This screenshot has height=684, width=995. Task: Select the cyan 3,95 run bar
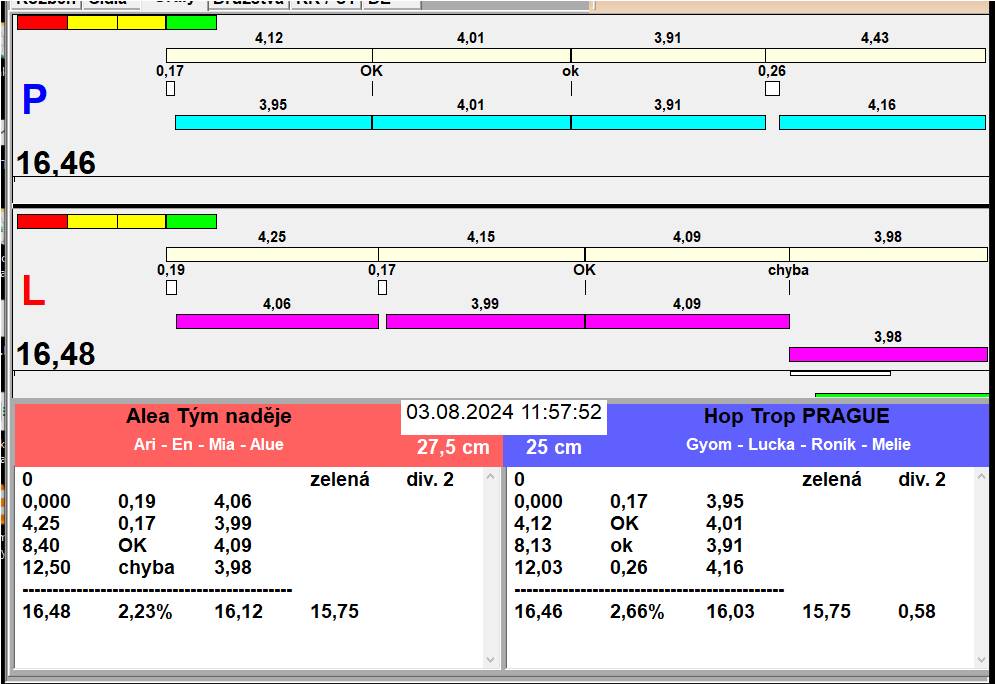273,122
